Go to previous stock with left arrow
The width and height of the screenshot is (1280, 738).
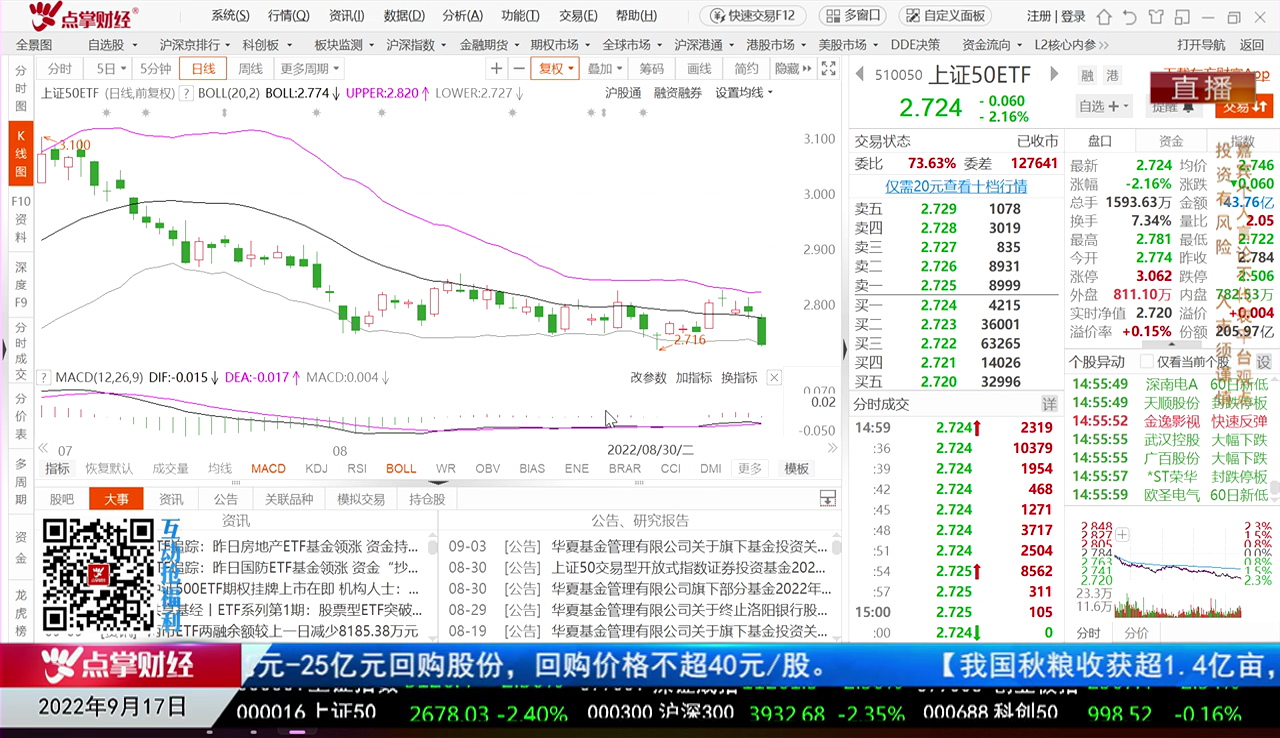click(858, 74)
